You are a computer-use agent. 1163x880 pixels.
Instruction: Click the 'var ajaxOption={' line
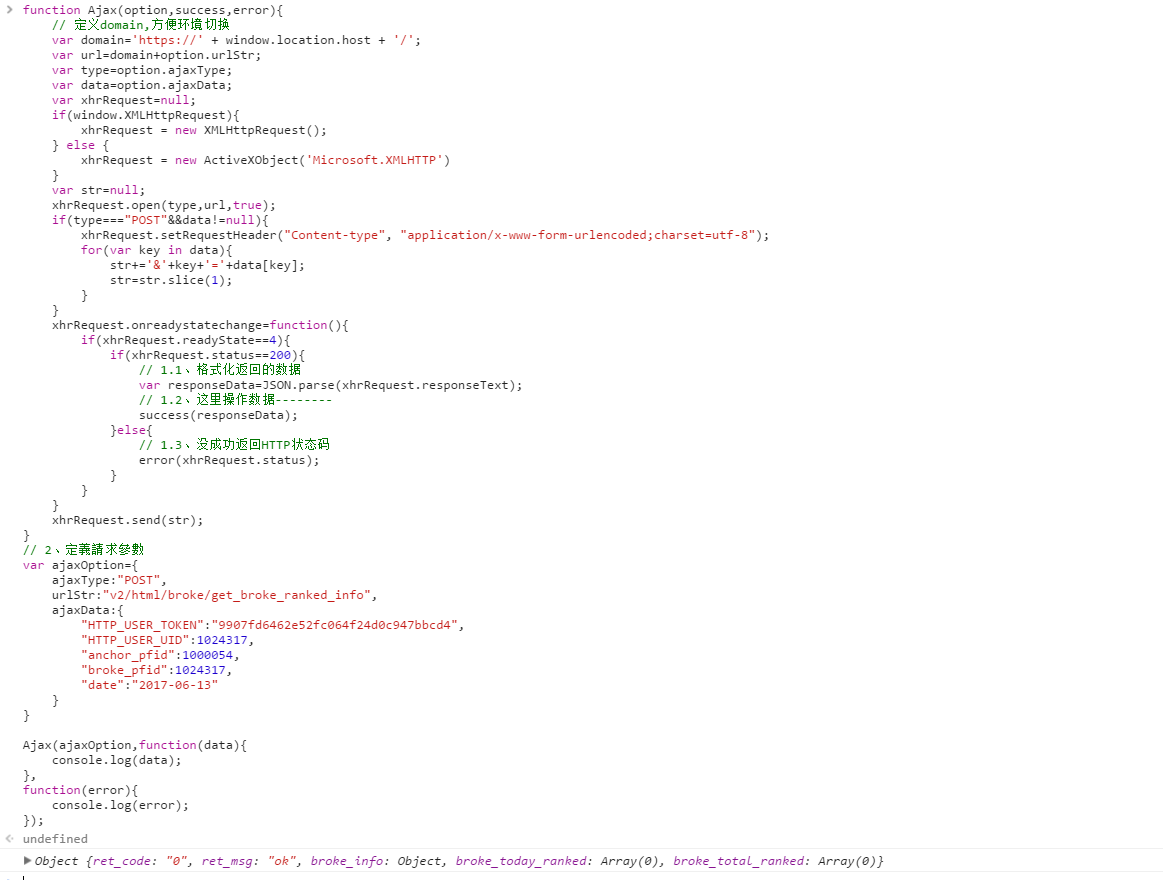80,565
